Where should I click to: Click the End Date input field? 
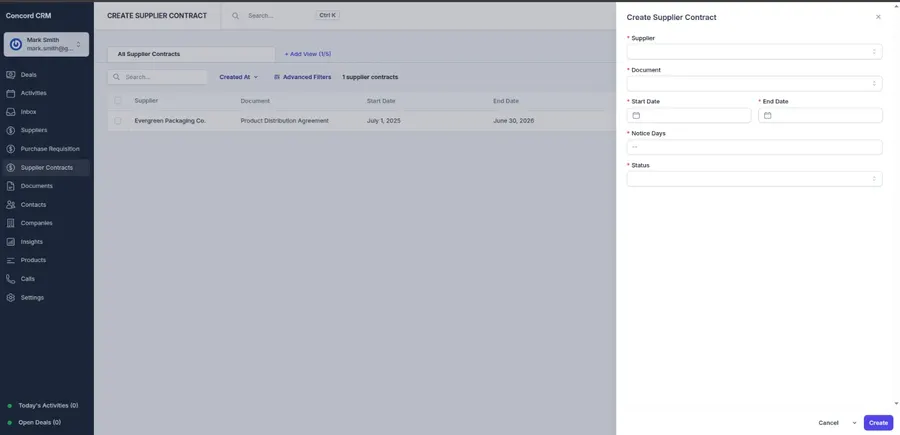[x=820, y=115]
